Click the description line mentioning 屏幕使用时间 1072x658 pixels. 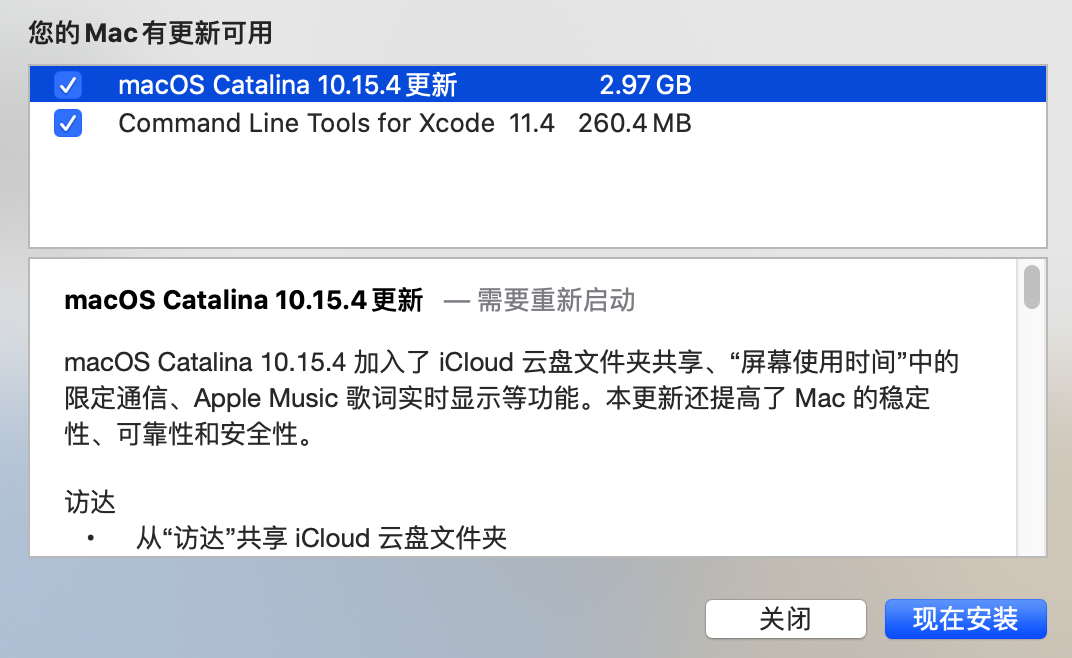click(x=511, y=362)
